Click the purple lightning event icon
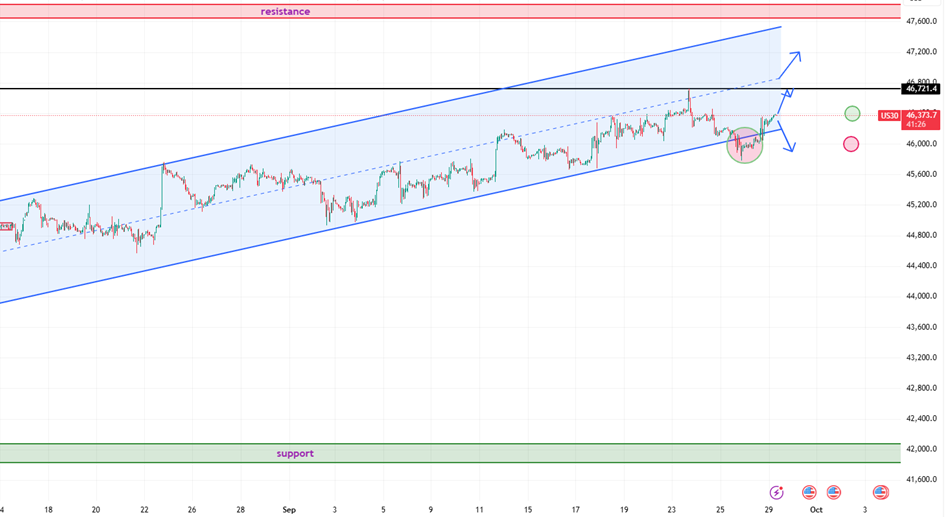The image size is (950, 517). (x=777, y=492)
